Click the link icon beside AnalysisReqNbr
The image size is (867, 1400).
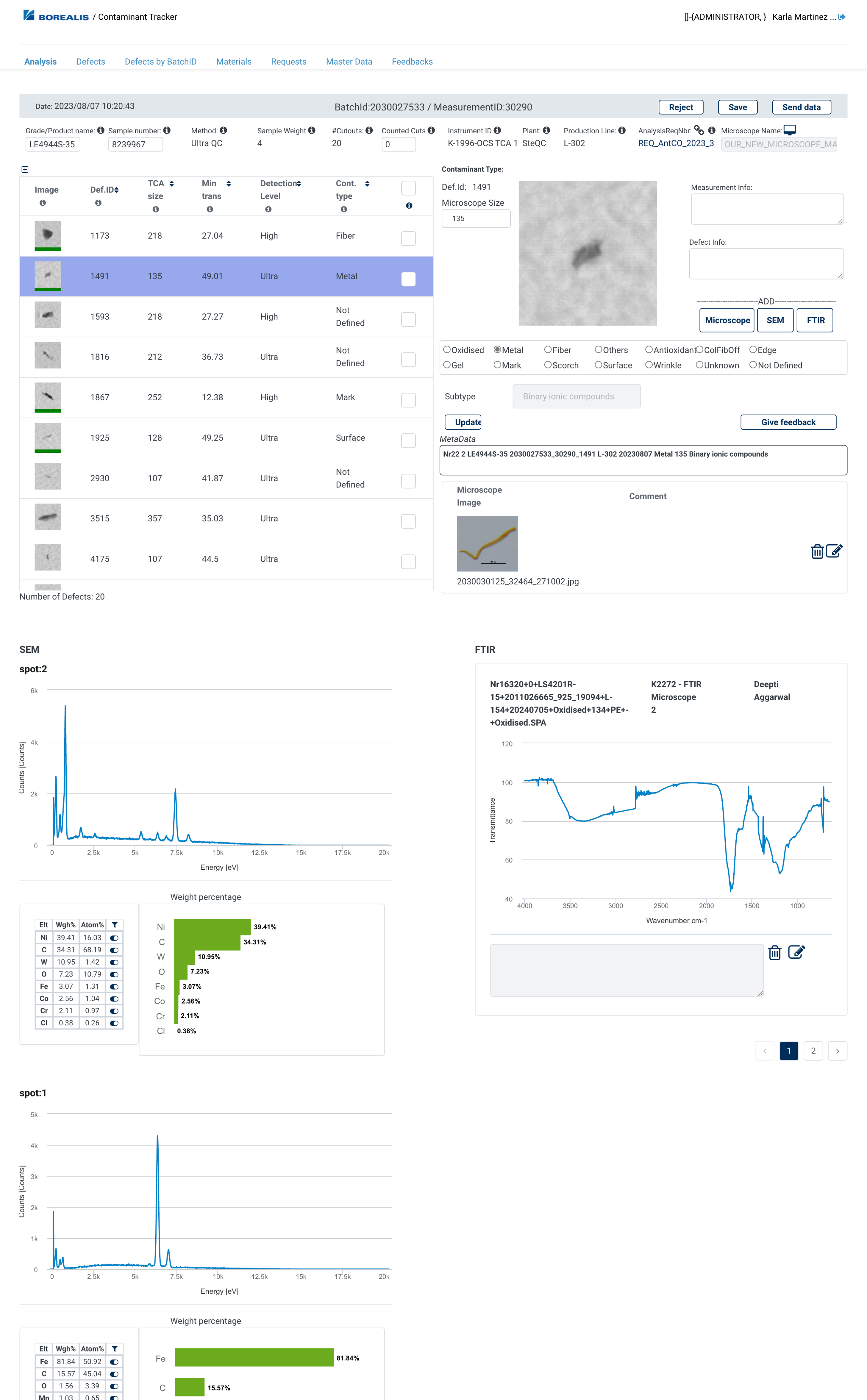698,130
